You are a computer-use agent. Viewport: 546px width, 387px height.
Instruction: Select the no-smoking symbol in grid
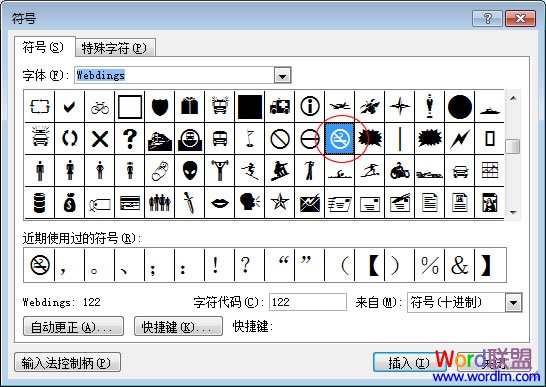coord(340,139)
